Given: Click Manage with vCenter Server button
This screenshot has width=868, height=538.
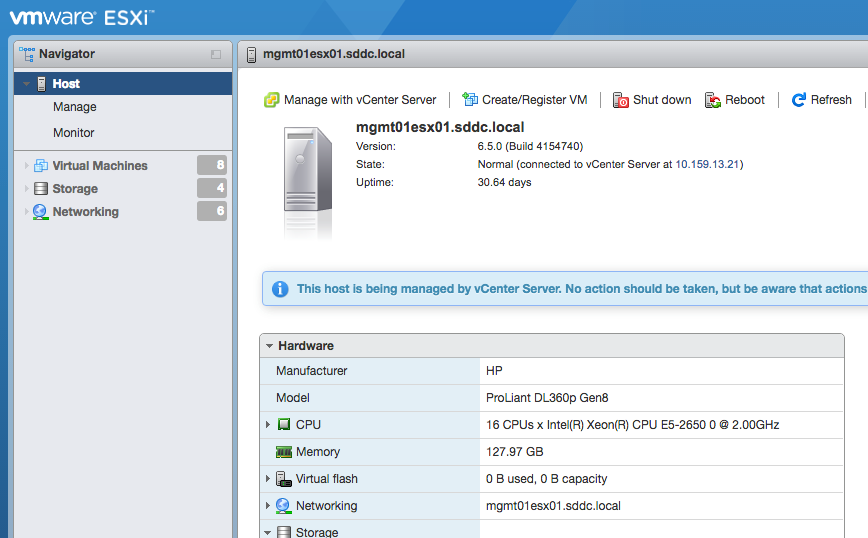Looking at the screenshot, I should click(350, 100).
